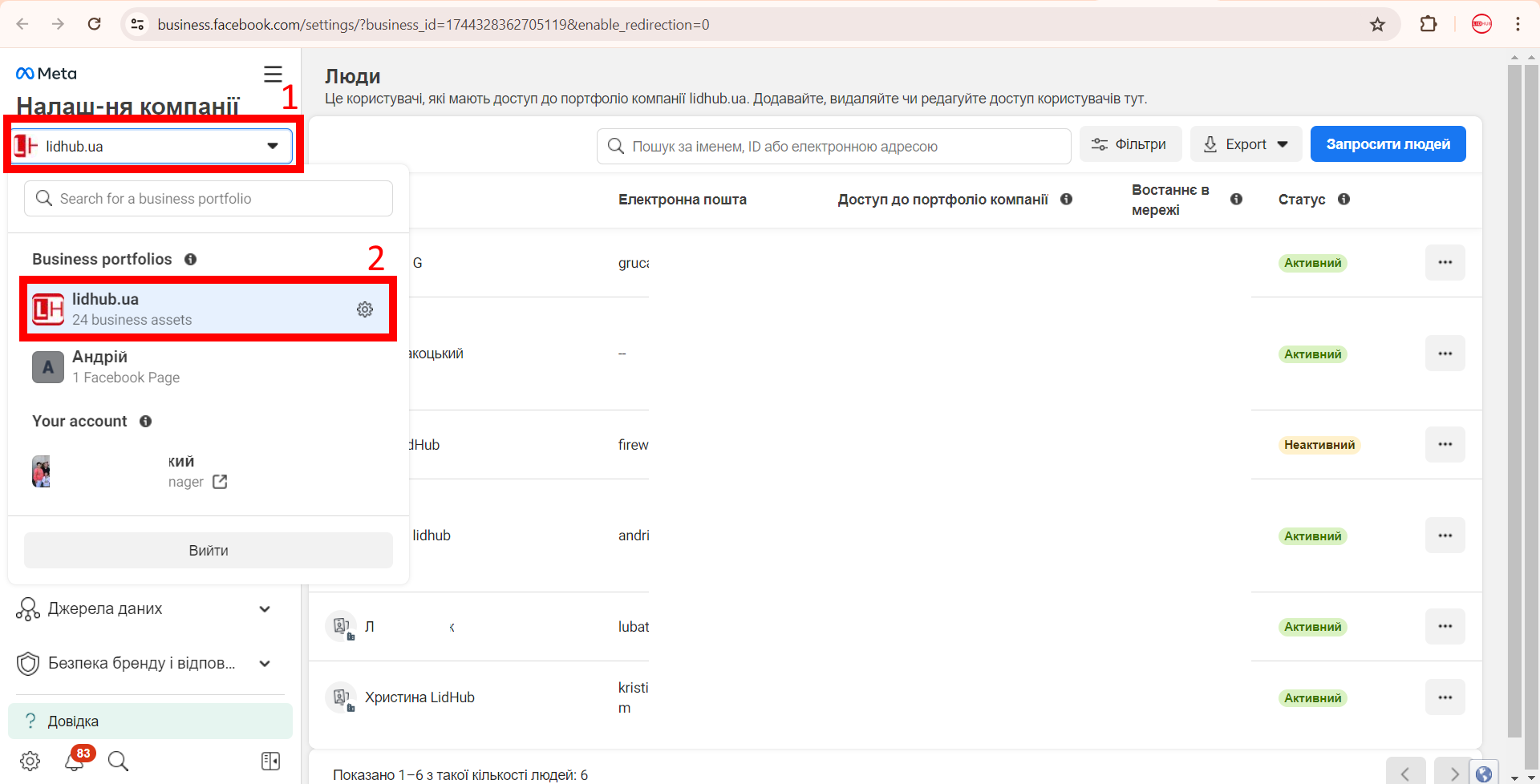Show info about Your account
This screenshot has height=784, width=1540.
click(x=145, y=422)
